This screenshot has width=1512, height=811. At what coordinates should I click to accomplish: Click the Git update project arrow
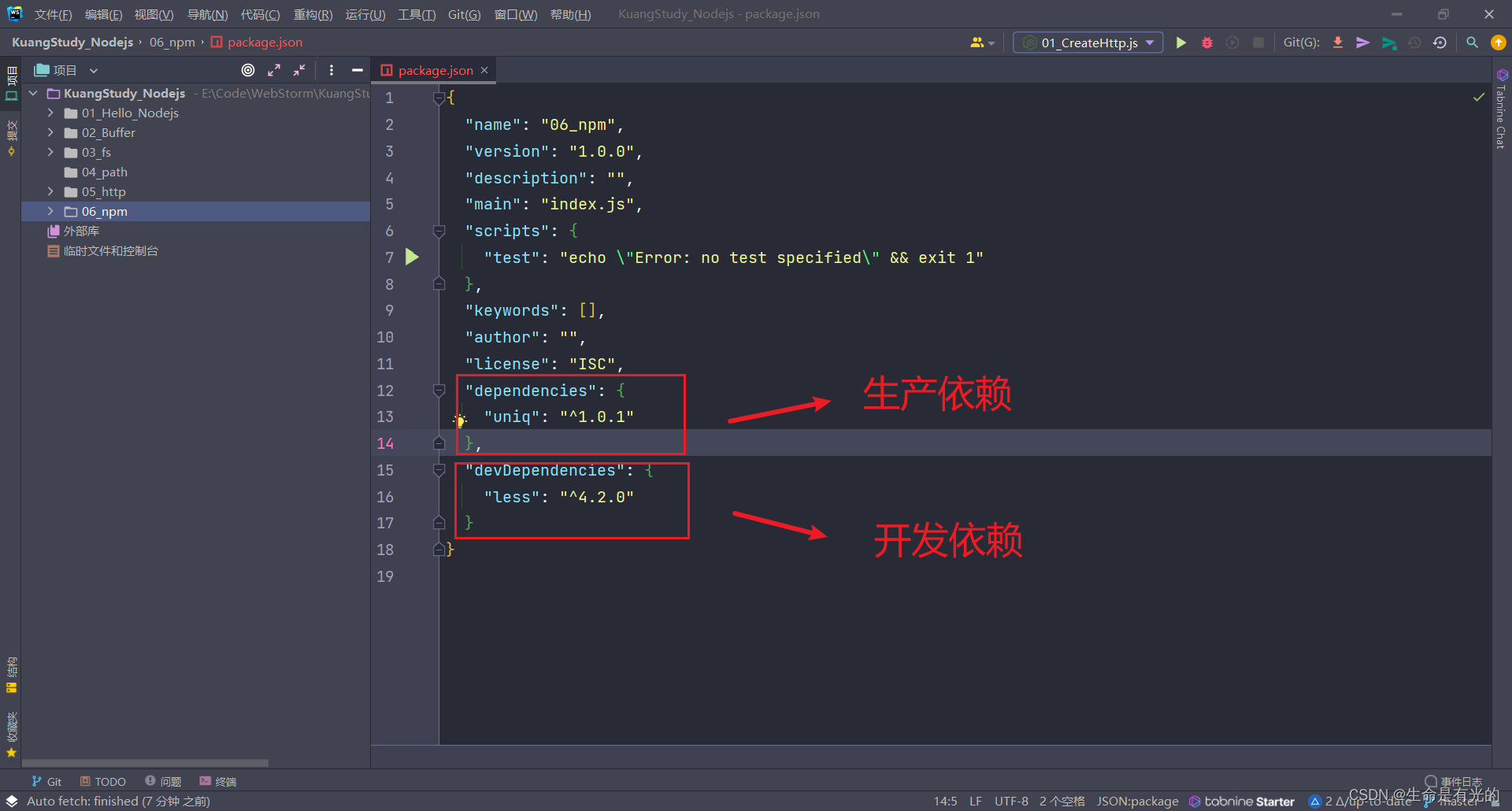(1337, 43)
